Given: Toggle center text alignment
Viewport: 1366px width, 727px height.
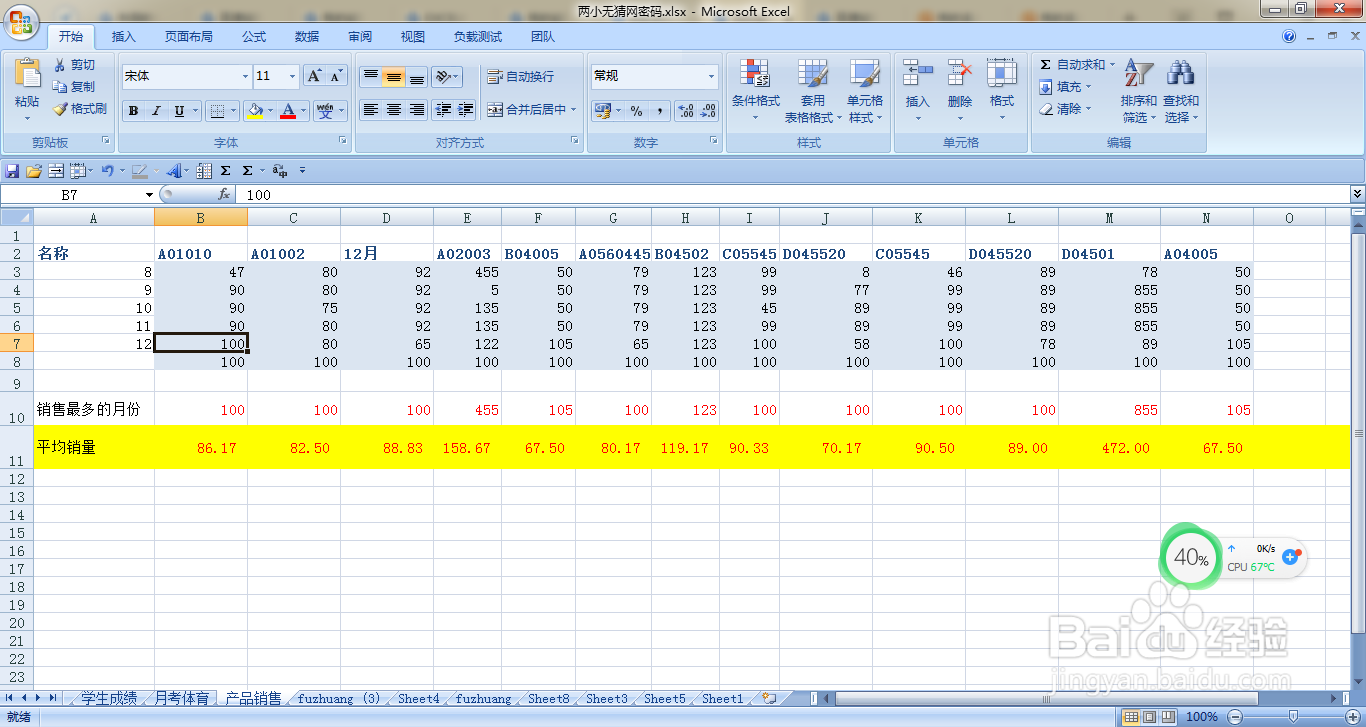Looking at the screenshot, I should tap(393, 110).
